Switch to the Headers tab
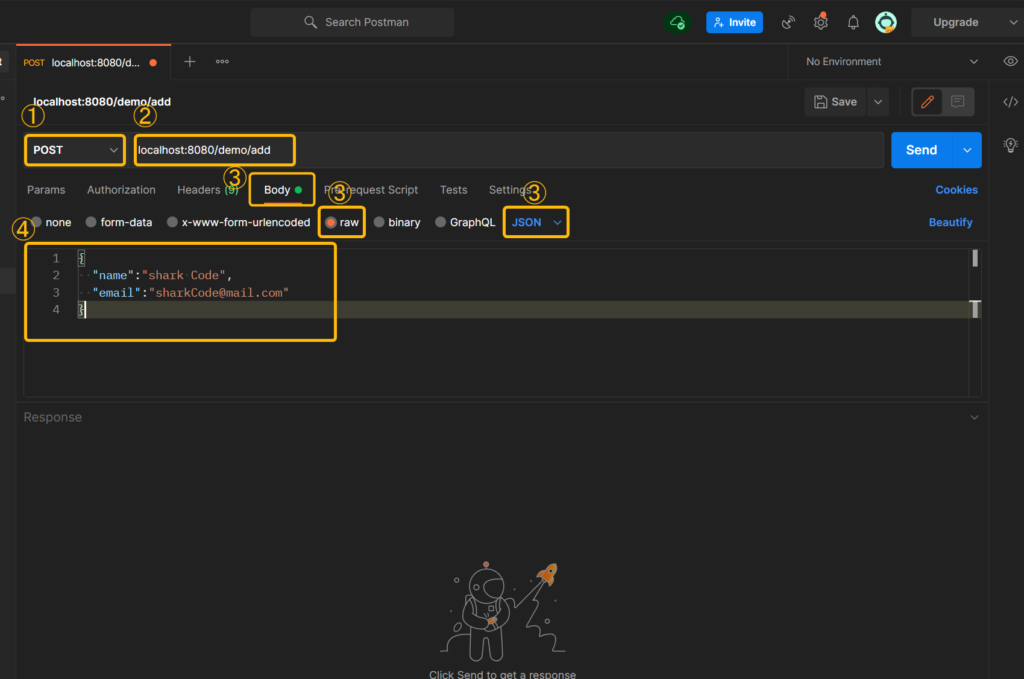 pyautogui.click(x=207, y=190)
